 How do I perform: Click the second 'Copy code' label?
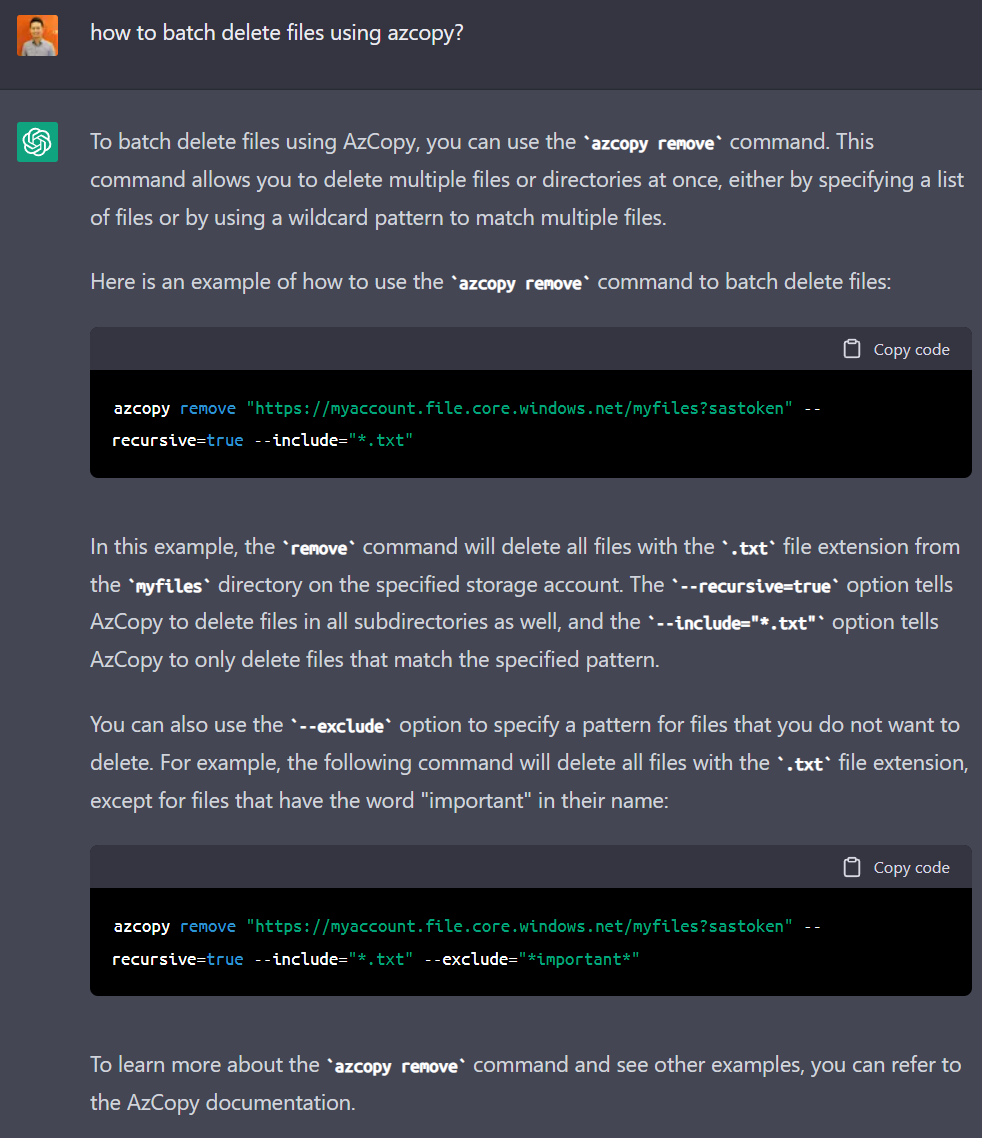911,868
